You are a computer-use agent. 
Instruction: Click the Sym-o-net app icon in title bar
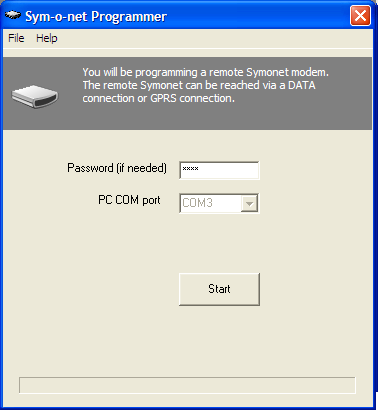pos(13,16)
